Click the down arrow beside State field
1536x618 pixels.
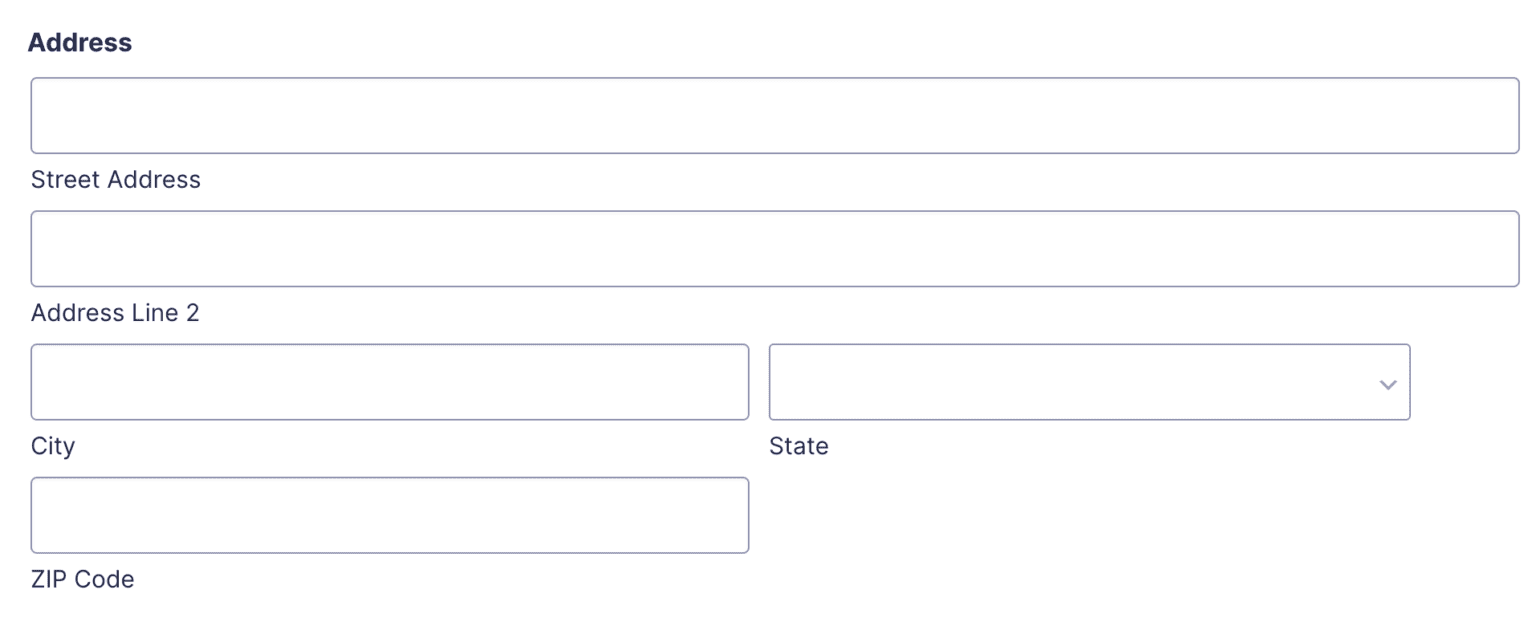1387,384
